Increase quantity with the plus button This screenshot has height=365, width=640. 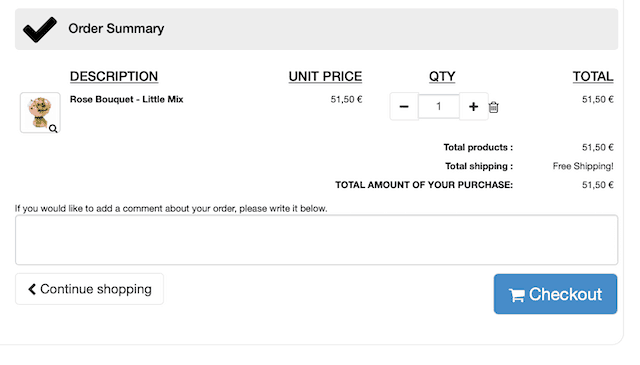(473, 107)
